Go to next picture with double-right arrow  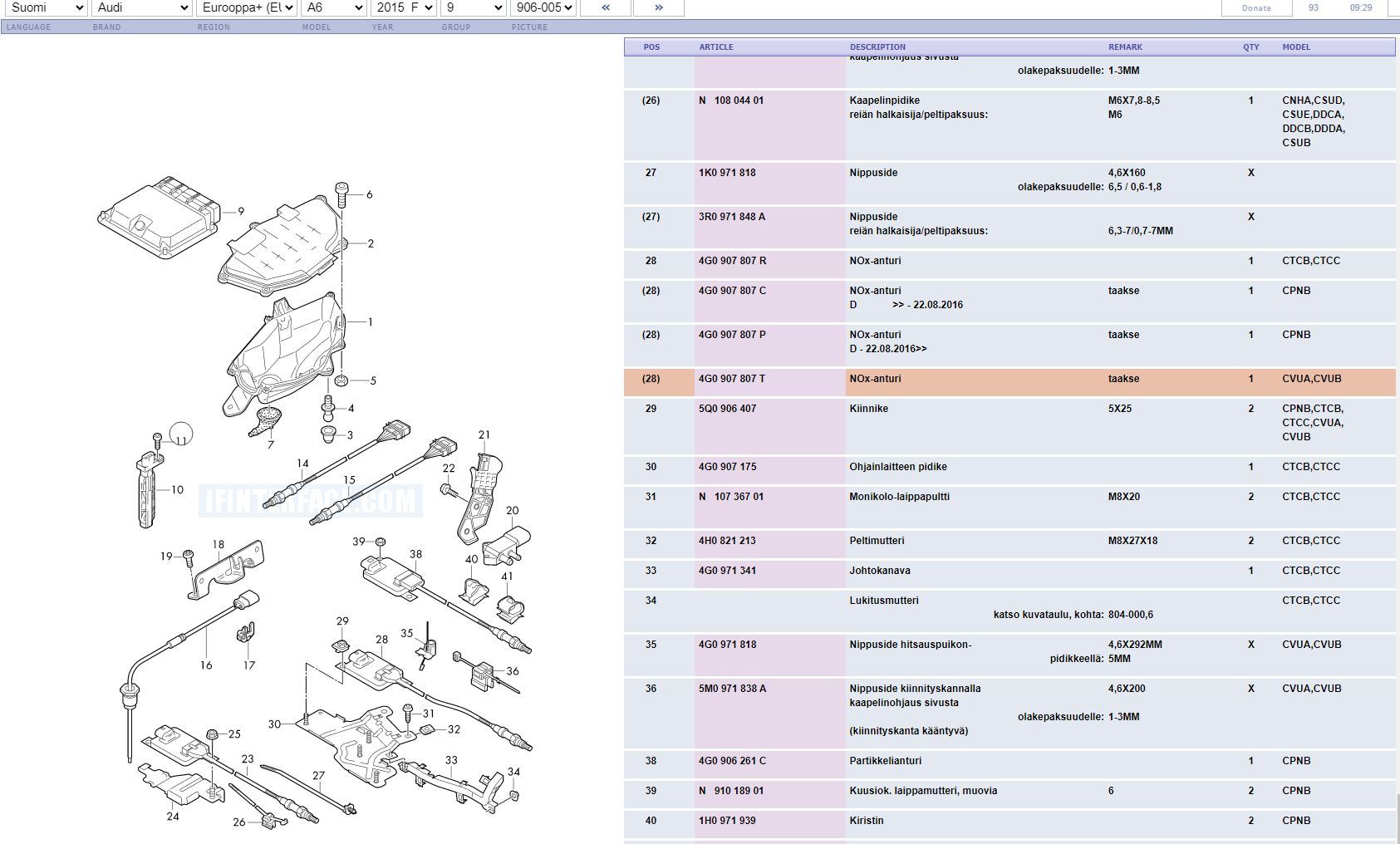[x=658, y=7]
